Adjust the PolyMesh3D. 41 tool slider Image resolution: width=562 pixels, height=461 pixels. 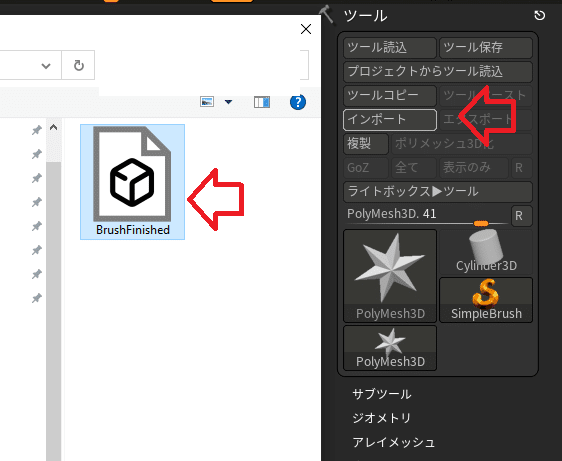coord(427,216)
